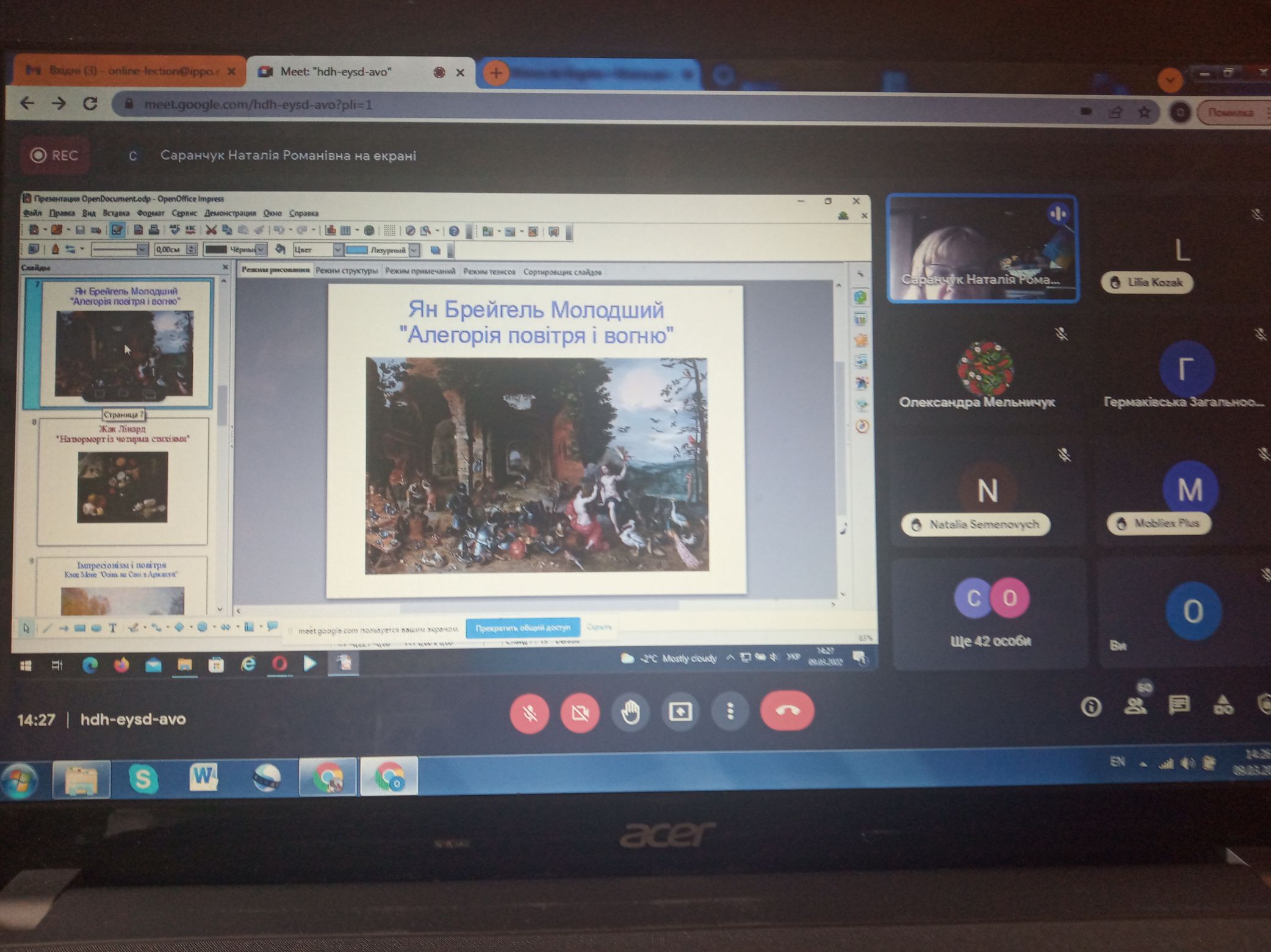Click the Present now screen-share button
The height and width of the screenshot is (952, 1271).
tap(680, 711)
